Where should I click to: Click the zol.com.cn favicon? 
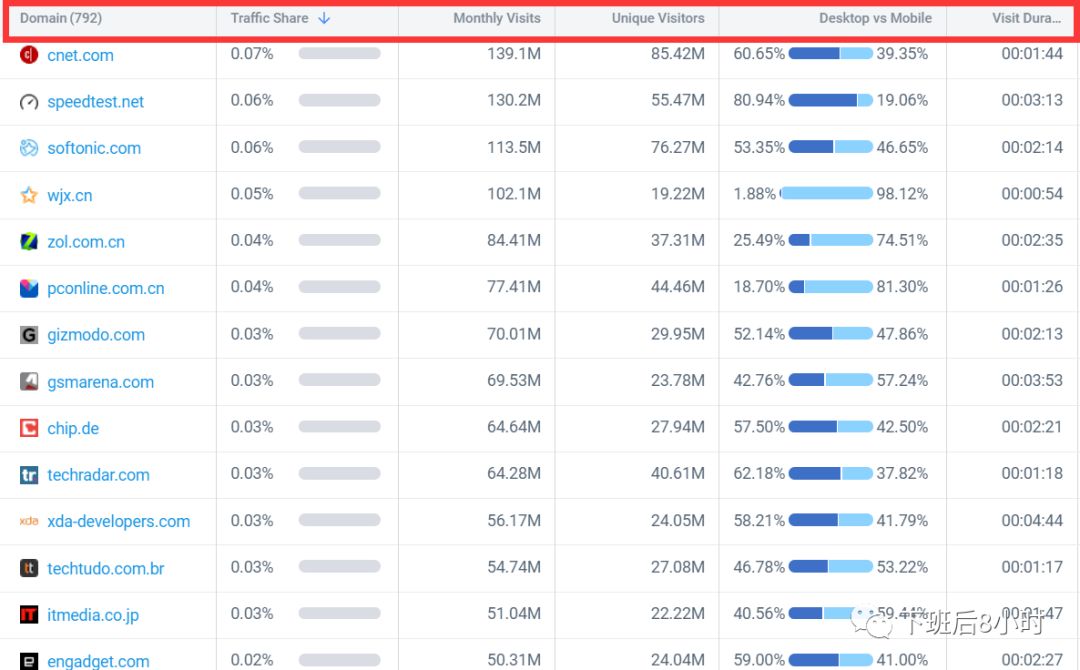coord(29,242)
